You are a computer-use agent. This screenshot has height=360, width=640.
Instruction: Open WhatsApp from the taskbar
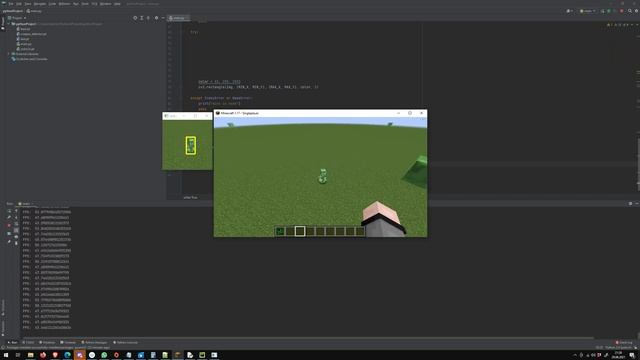point(104,355)
